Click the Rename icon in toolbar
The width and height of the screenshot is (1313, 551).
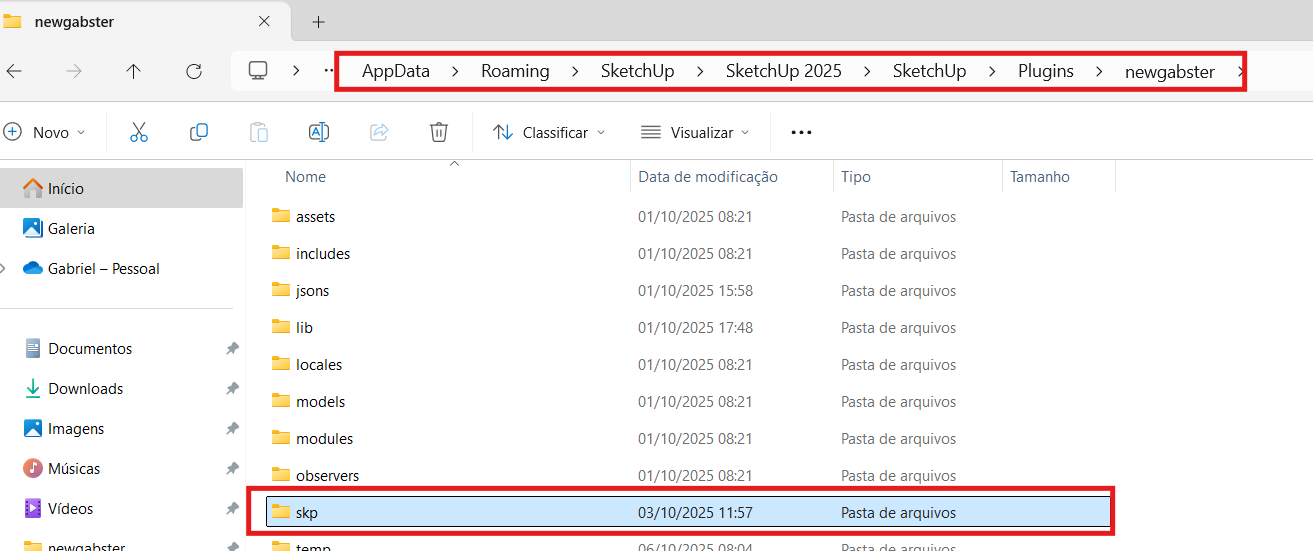pos(319,132)
